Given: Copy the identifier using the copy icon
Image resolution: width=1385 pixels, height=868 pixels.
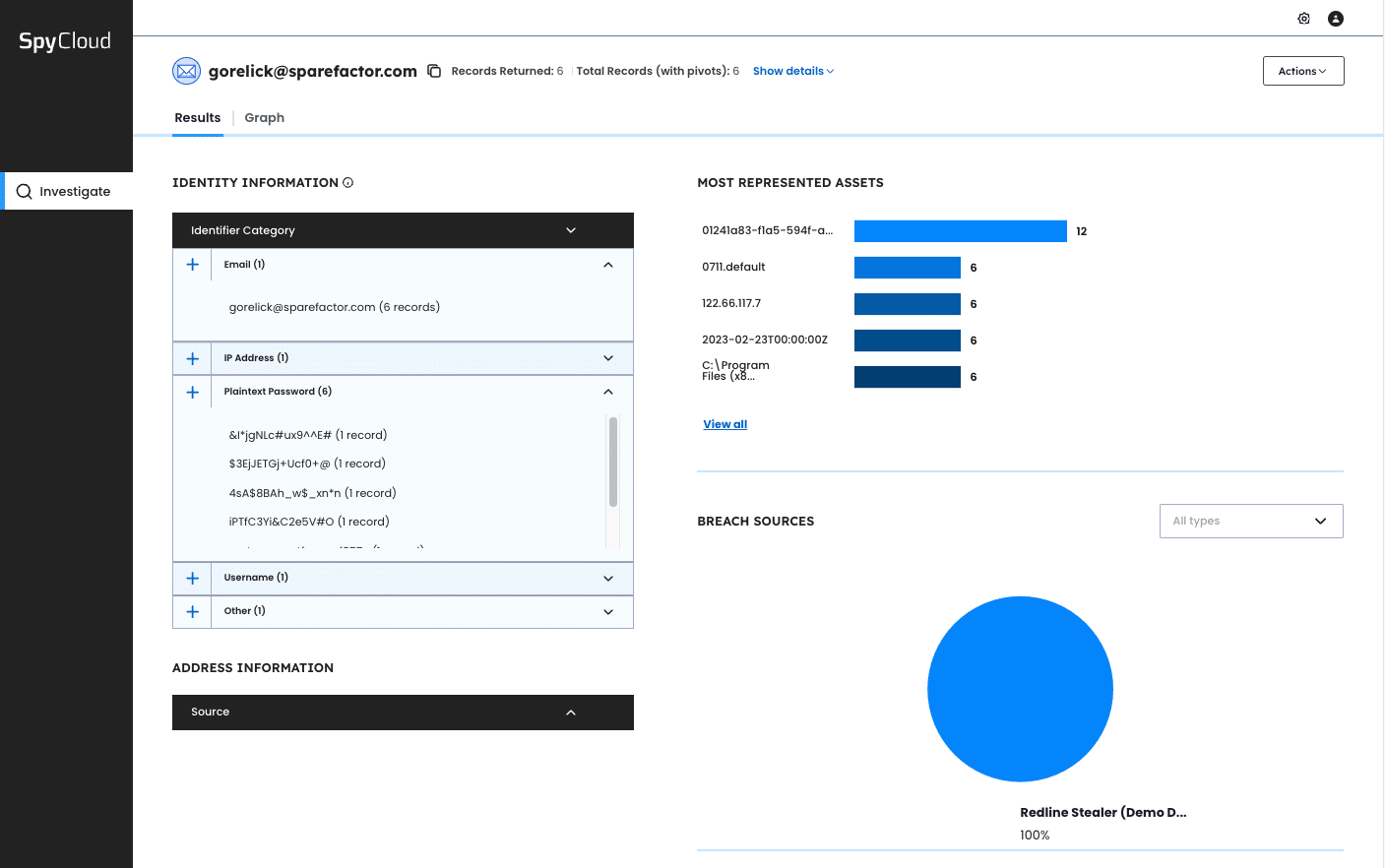Looking at the screenshot, I should (x=434, y=70).
